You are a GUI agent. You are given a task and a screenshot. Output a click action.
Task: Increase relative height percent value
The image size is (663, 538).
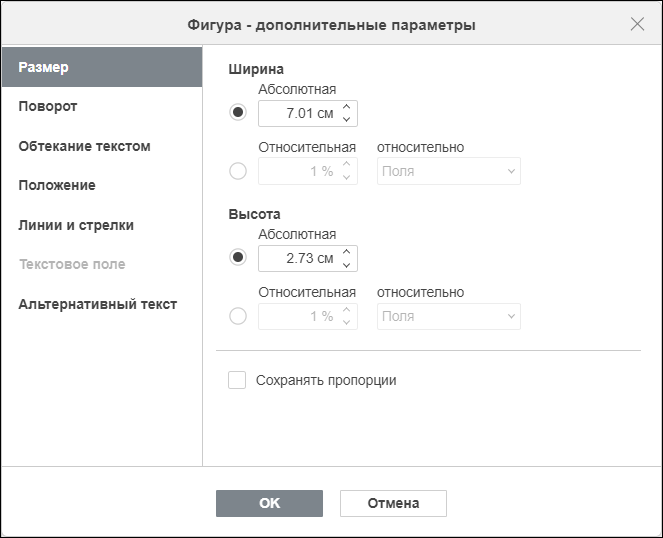[x=347, y=309]
